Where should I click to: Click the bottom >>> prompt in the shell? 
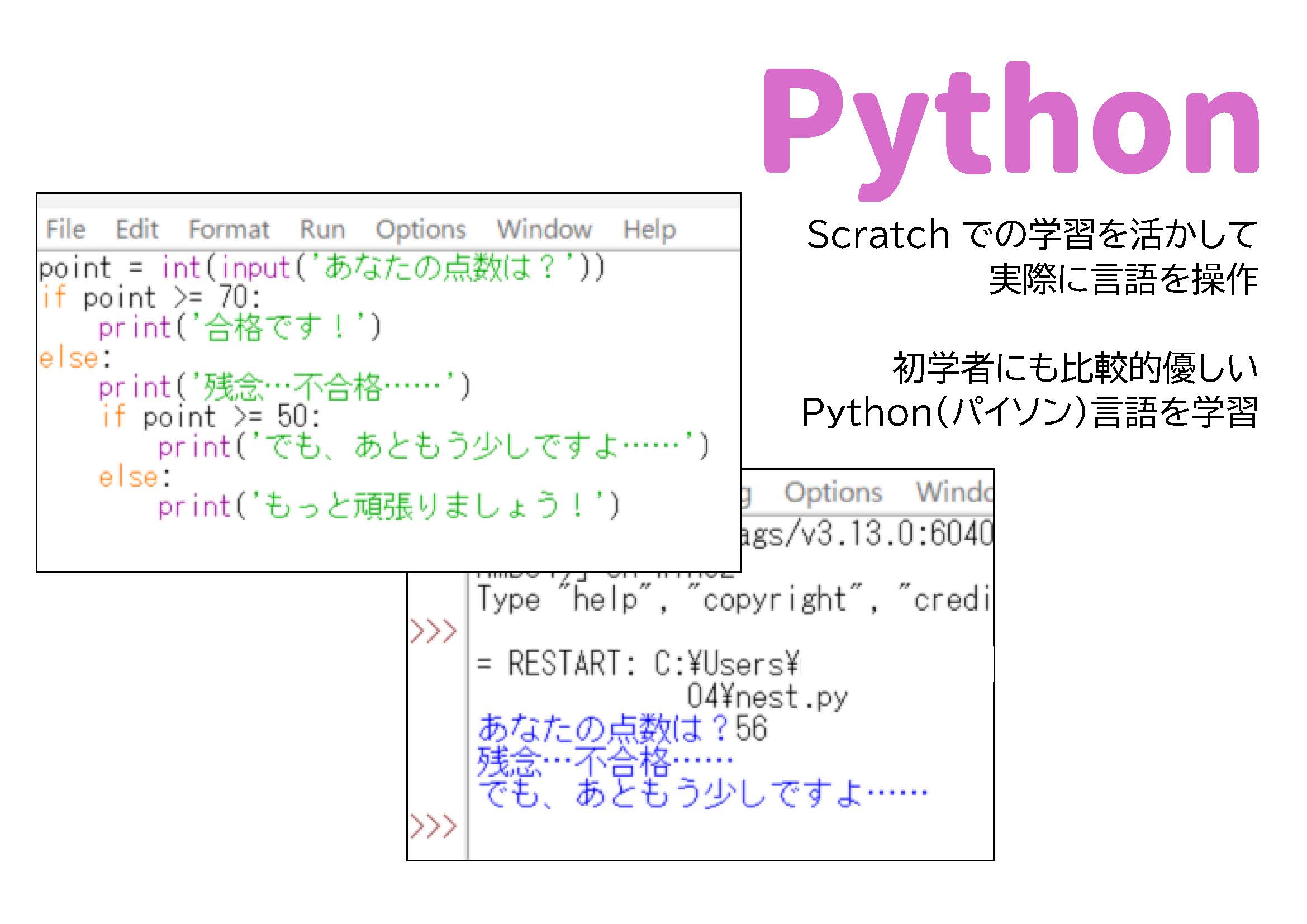click(x=433, y=826)
